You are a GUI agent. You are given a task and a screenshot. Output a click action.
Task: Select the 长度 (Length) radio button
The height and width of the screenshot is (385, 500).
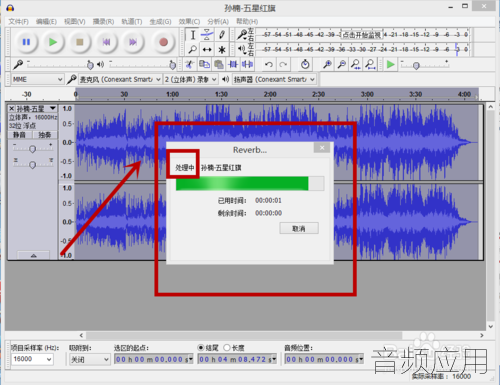pos(227,348)
